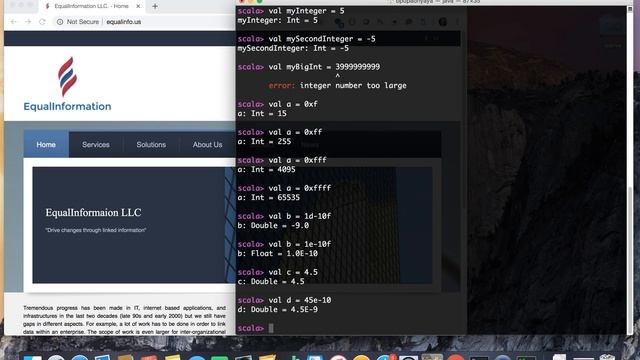Click the terminal cursor at last scala prompt
This screenshot has height=360, width=640.
coord(271,328)
